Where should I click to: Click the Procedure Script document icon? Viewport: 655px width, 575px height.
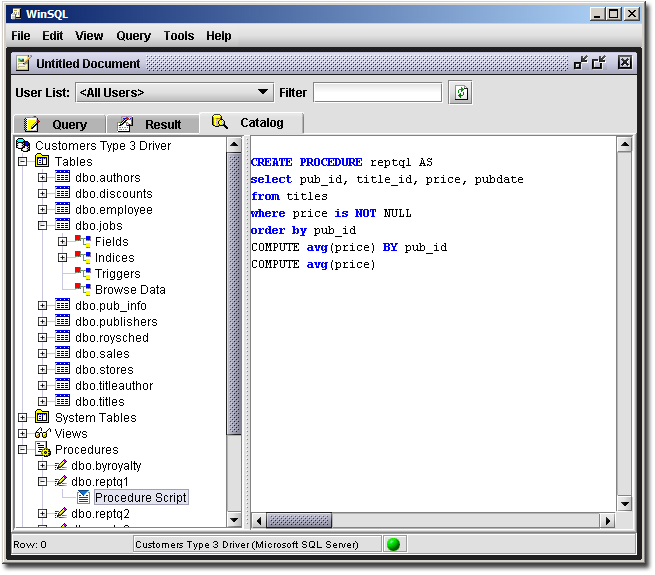83,497
